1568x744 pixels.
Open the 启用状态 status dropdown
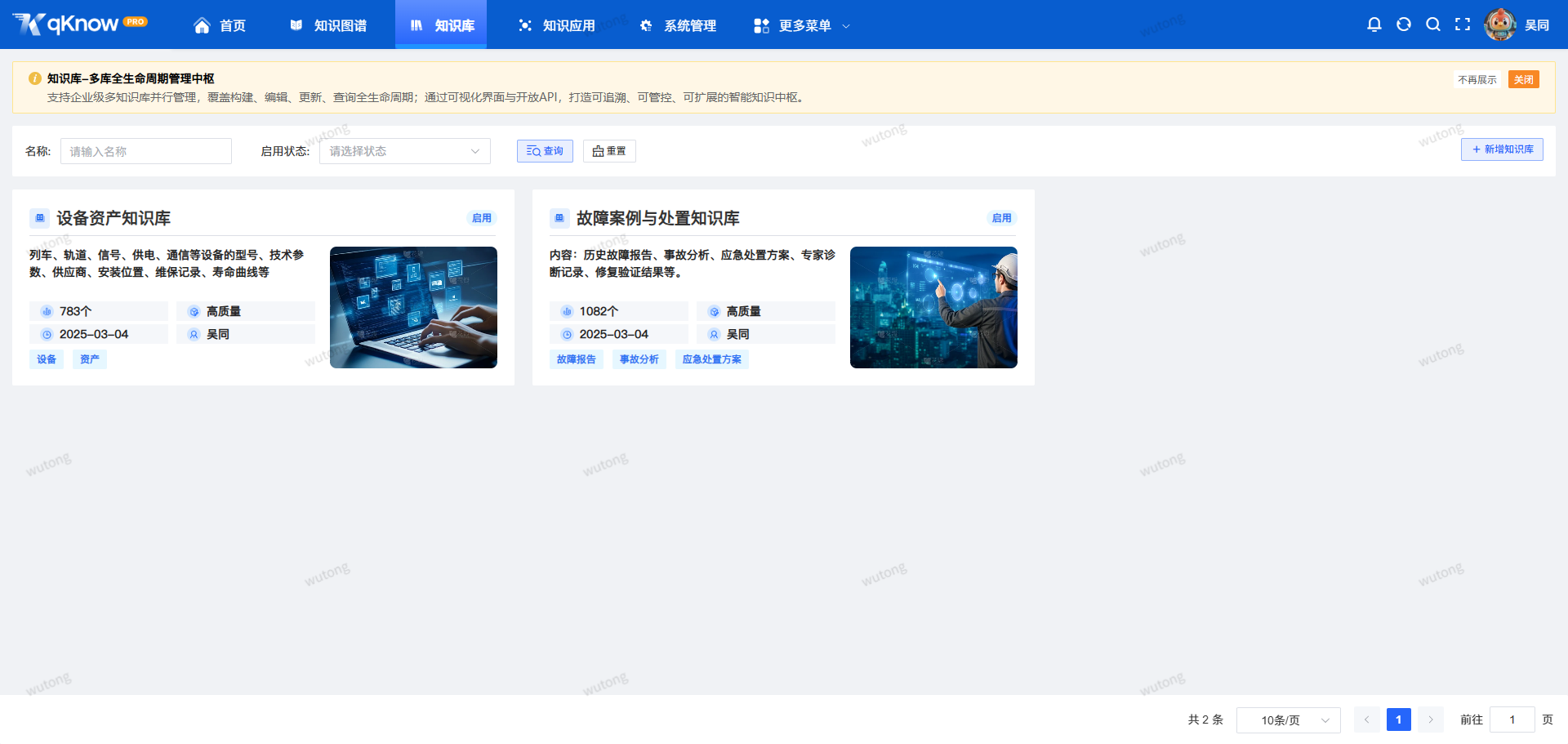(x=404, y=150)
